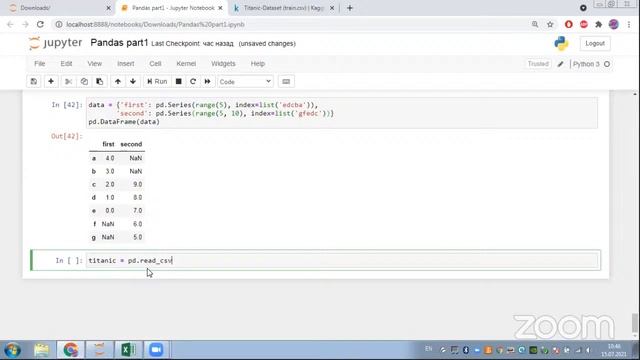Image resolution: width=640 pixels, height=360 pixels.
Task: Restart the kernel circular arrow icon
Action: (193, 81)
